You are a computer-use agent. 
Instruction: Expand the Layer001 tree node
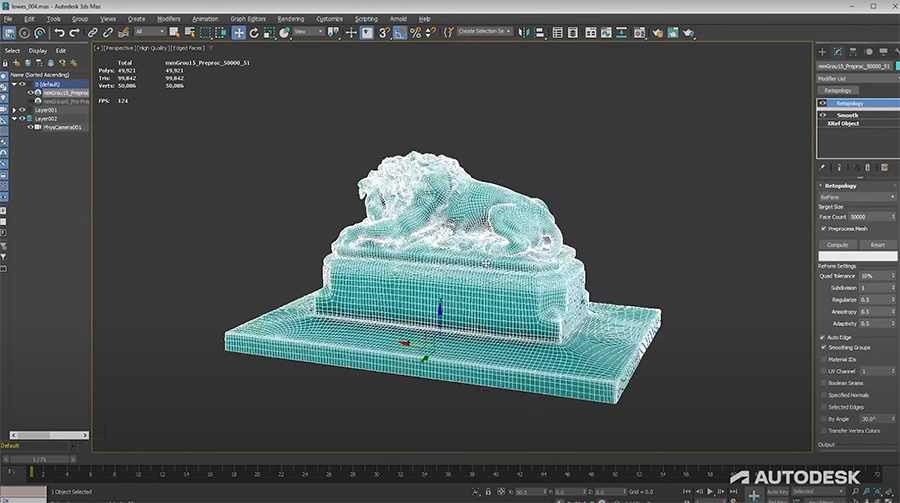(x=14, y=110)
